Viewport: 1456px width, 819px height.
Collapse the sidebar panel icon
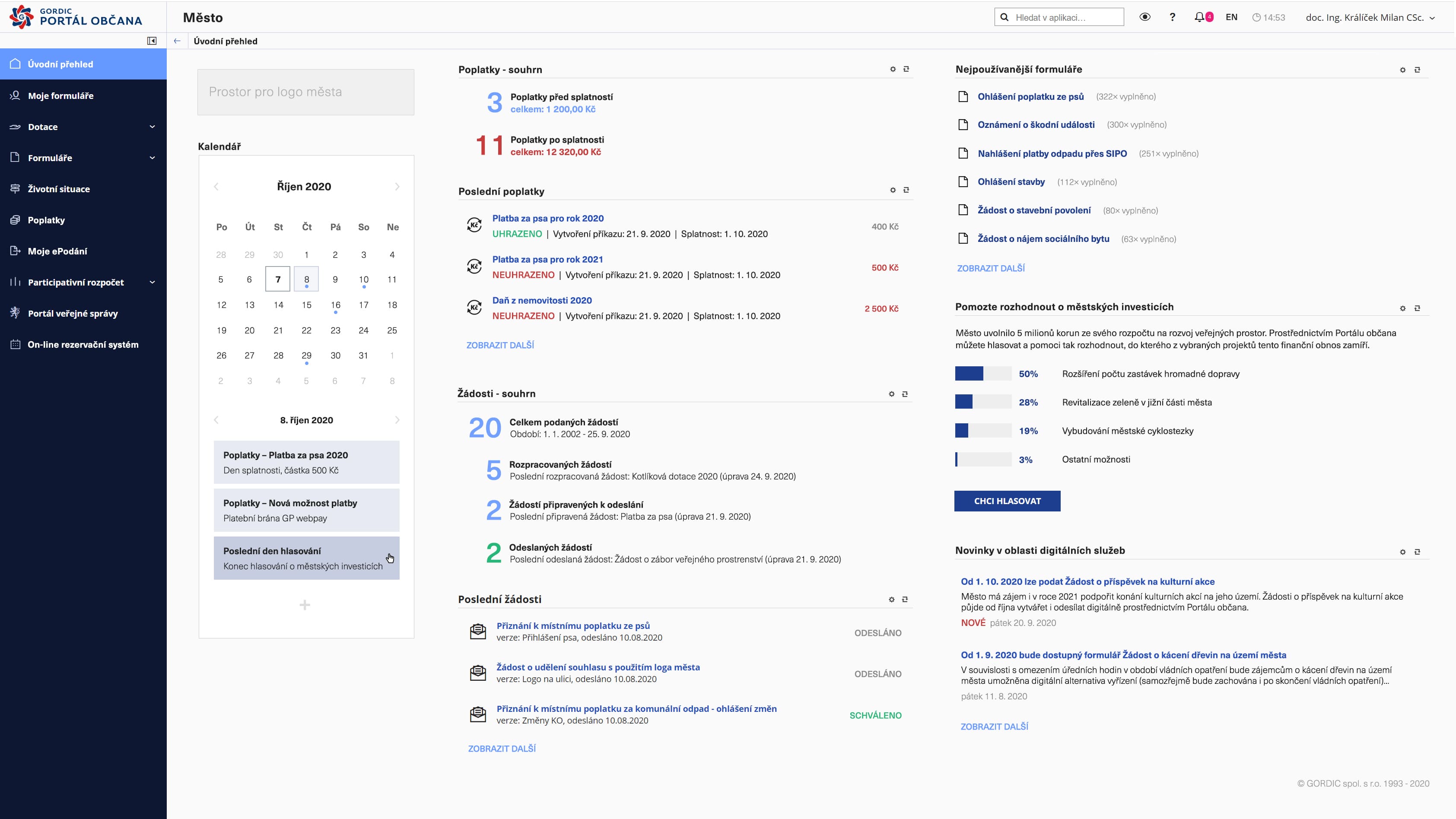pyautogui.click(x=152, y=41)
